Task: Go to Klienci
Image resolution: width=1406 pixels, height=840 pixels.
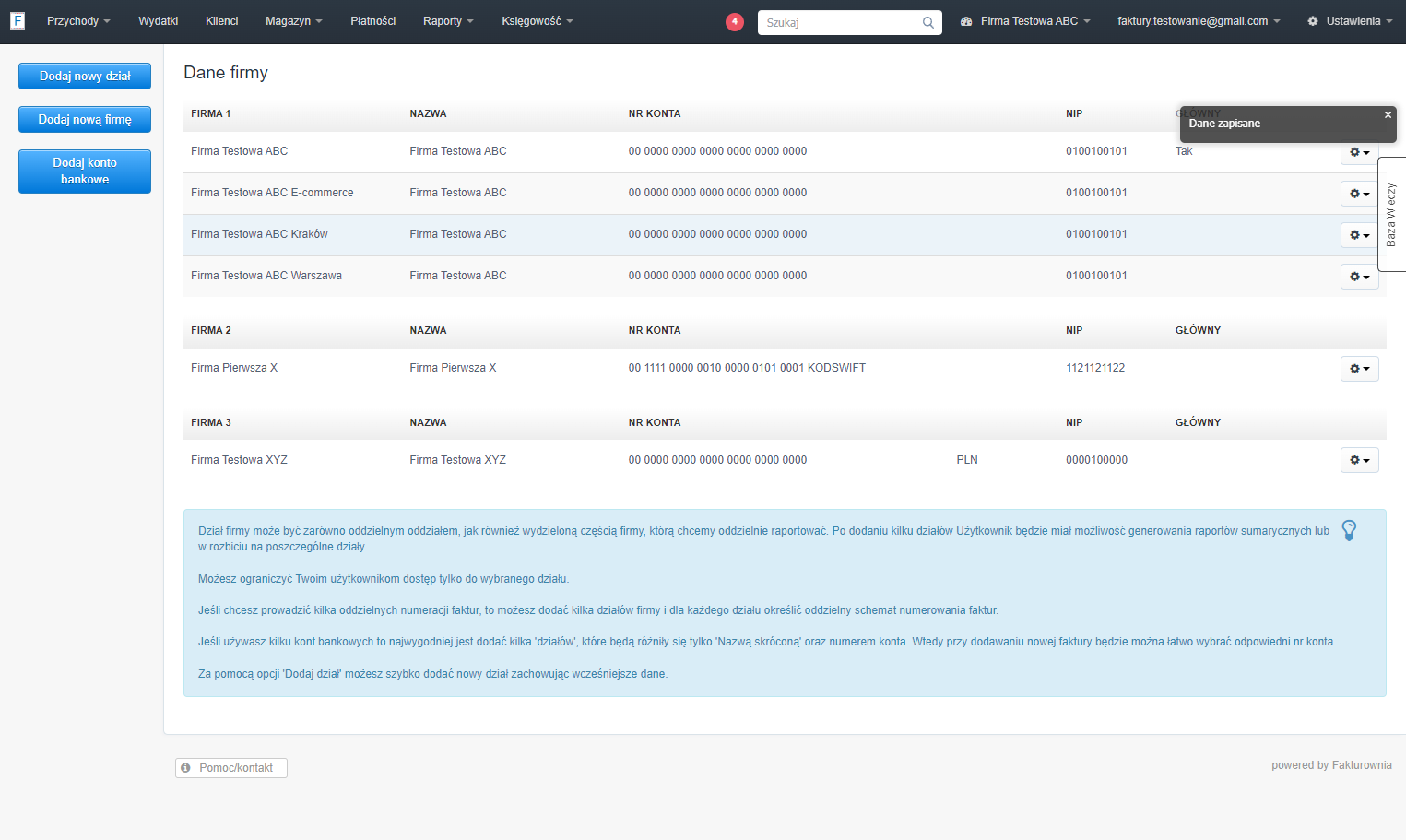Action: point(221,21)
